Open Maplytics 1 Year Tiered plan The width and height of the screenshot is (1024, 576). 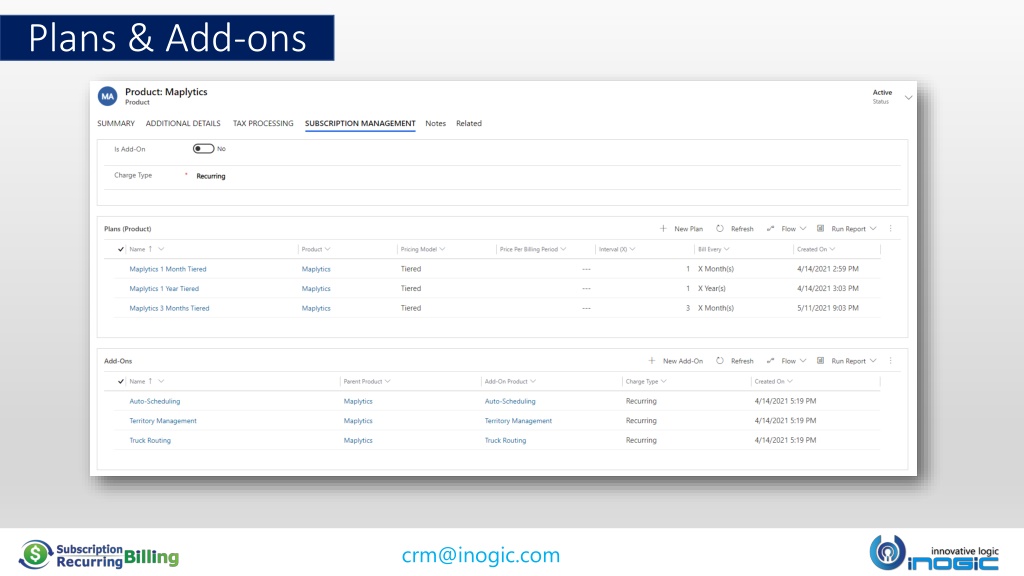coord(164,289)
